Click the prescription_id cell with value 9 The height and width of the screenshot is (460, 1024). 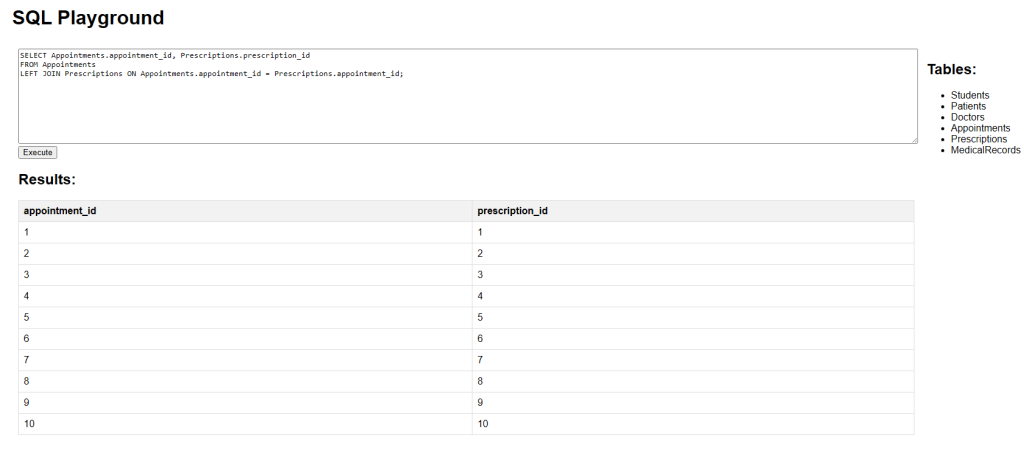coord(693,402)
